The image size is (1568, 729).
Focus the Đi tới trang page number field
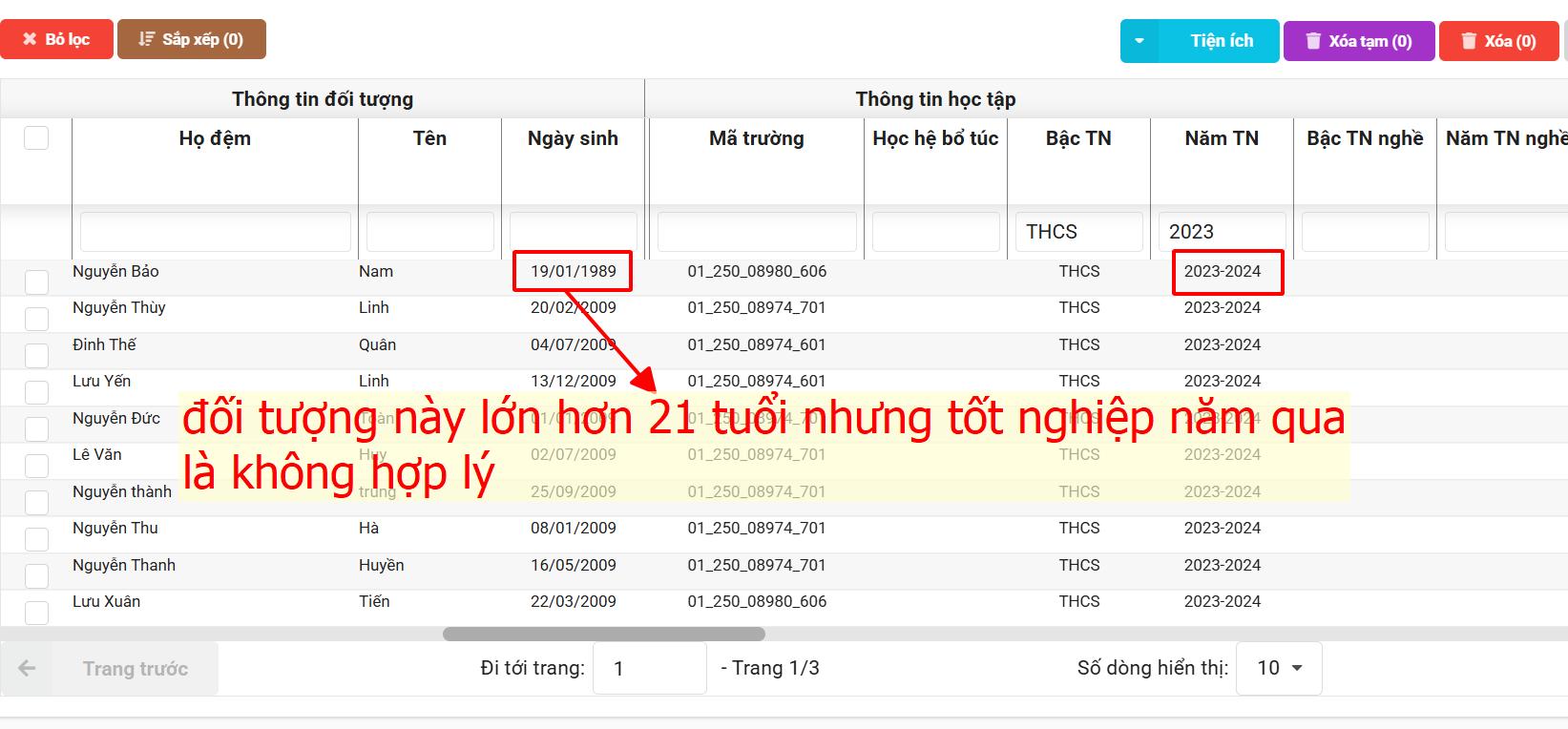point(649,668)
